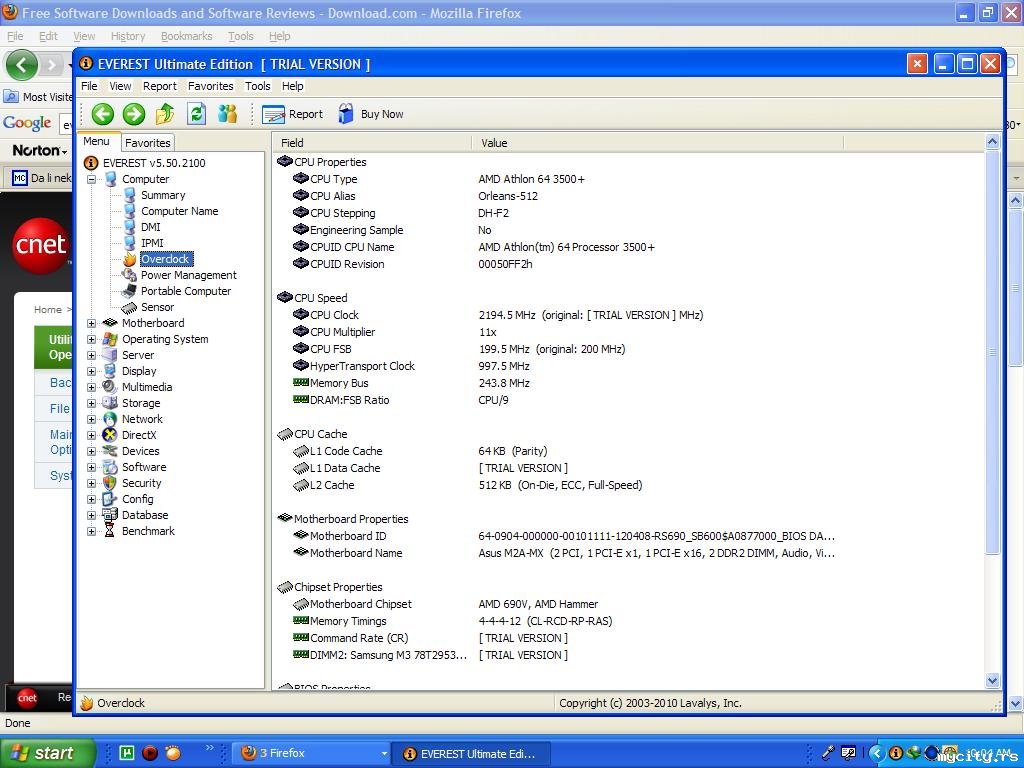Select Power Management in the Computer tree
Viewport: 1024px width, 768px height.
click(x=188, y=275)
